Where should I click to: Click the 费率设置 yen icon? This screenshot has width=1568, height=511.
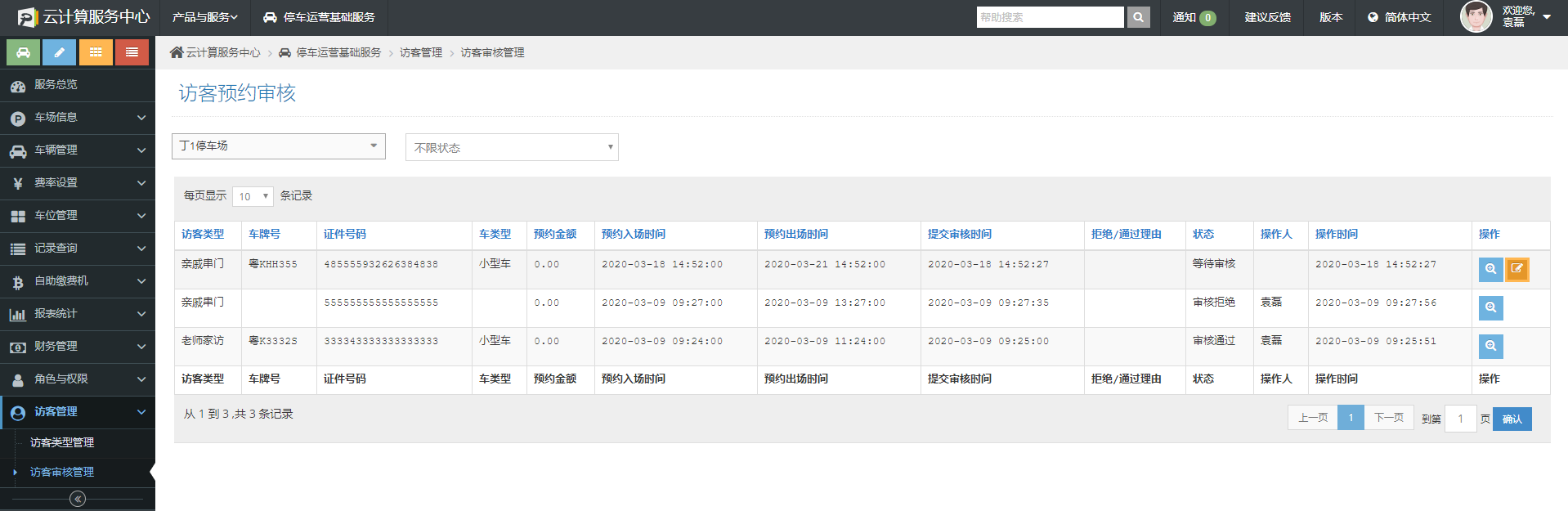(x=18, y=183)
